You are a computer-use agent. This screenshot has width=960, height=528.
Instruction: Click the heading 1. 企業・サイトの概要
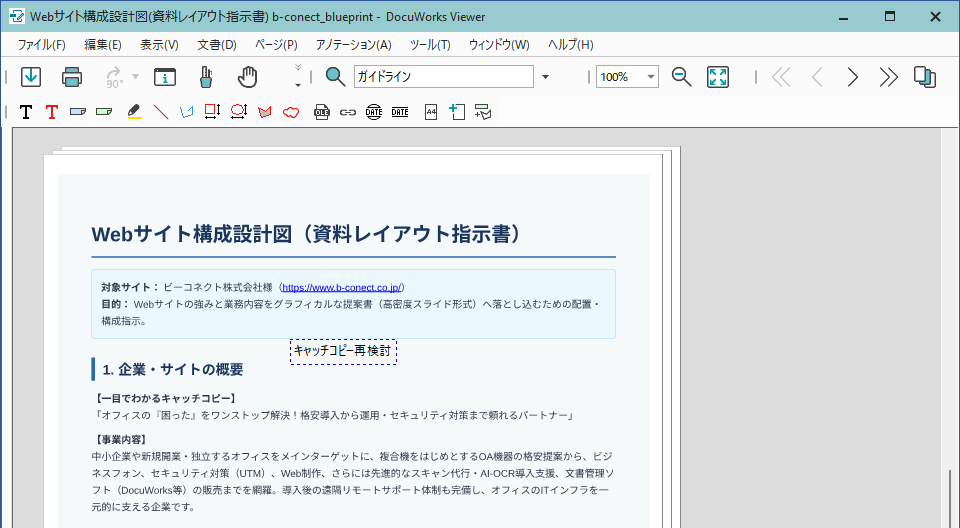[173, 369]
